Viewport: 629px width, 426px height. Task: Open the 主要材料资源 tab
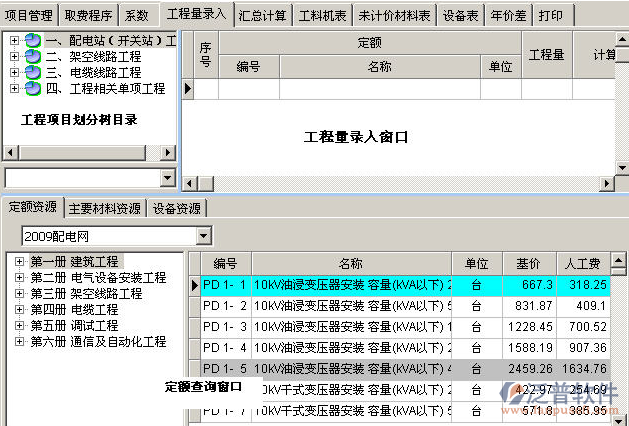[105, 208]
